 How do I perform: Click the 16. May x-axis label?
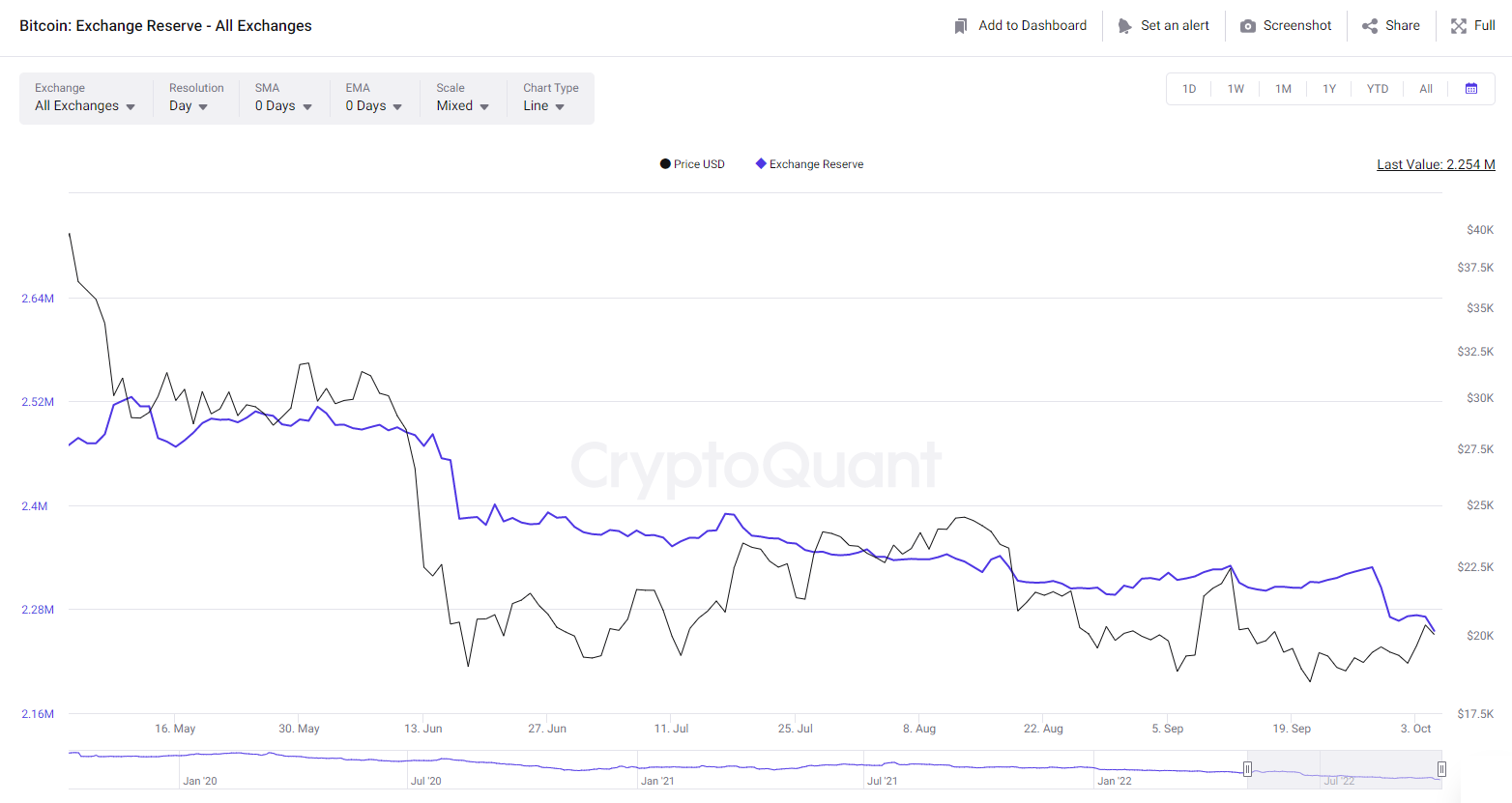point(175,729)
